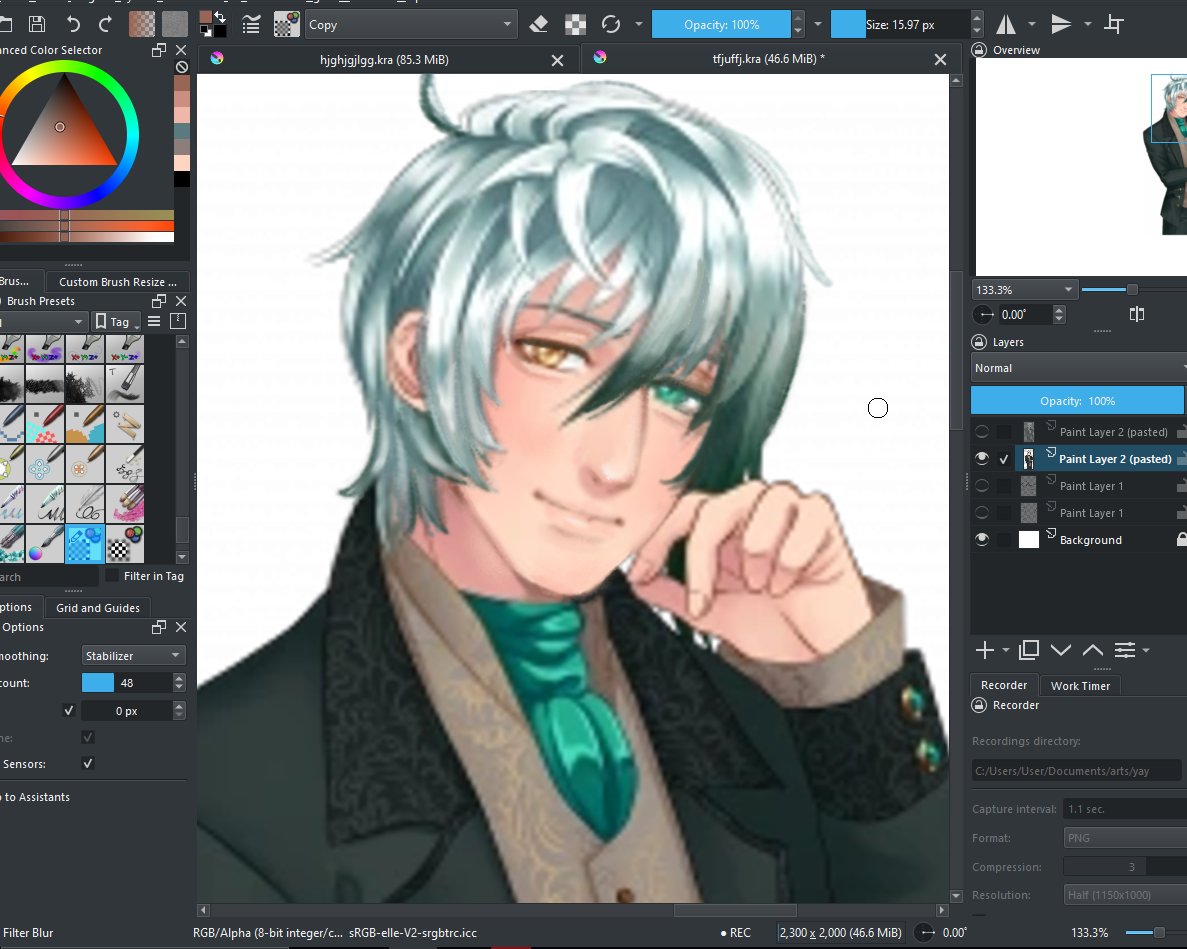Uncheck the selected Paint Layer 2 checkbox
This screenshot has height=949, width=1187.
click(1004, 459)
